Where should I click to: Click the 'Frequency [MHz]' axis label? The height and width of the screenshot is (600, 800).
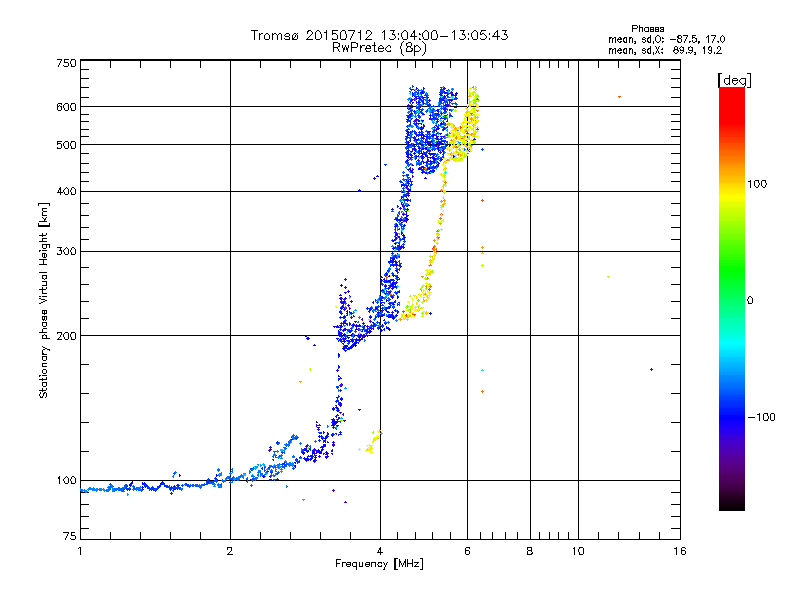[379, 564]
